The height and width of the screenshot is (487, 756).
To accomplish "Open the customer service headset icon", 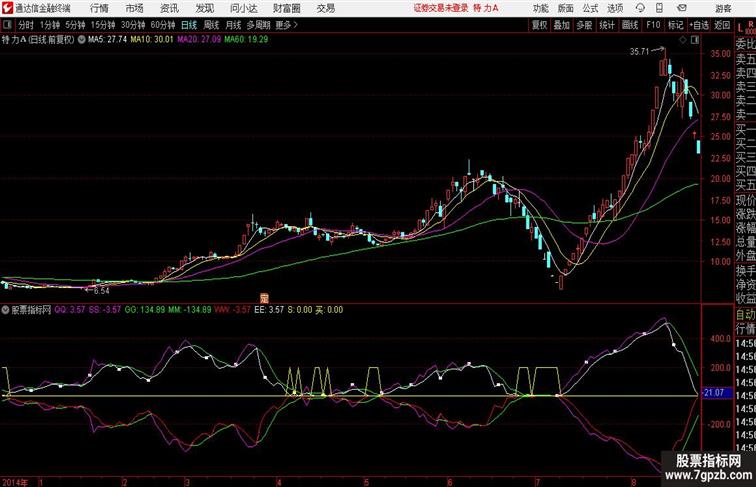I will coord(640,8).
